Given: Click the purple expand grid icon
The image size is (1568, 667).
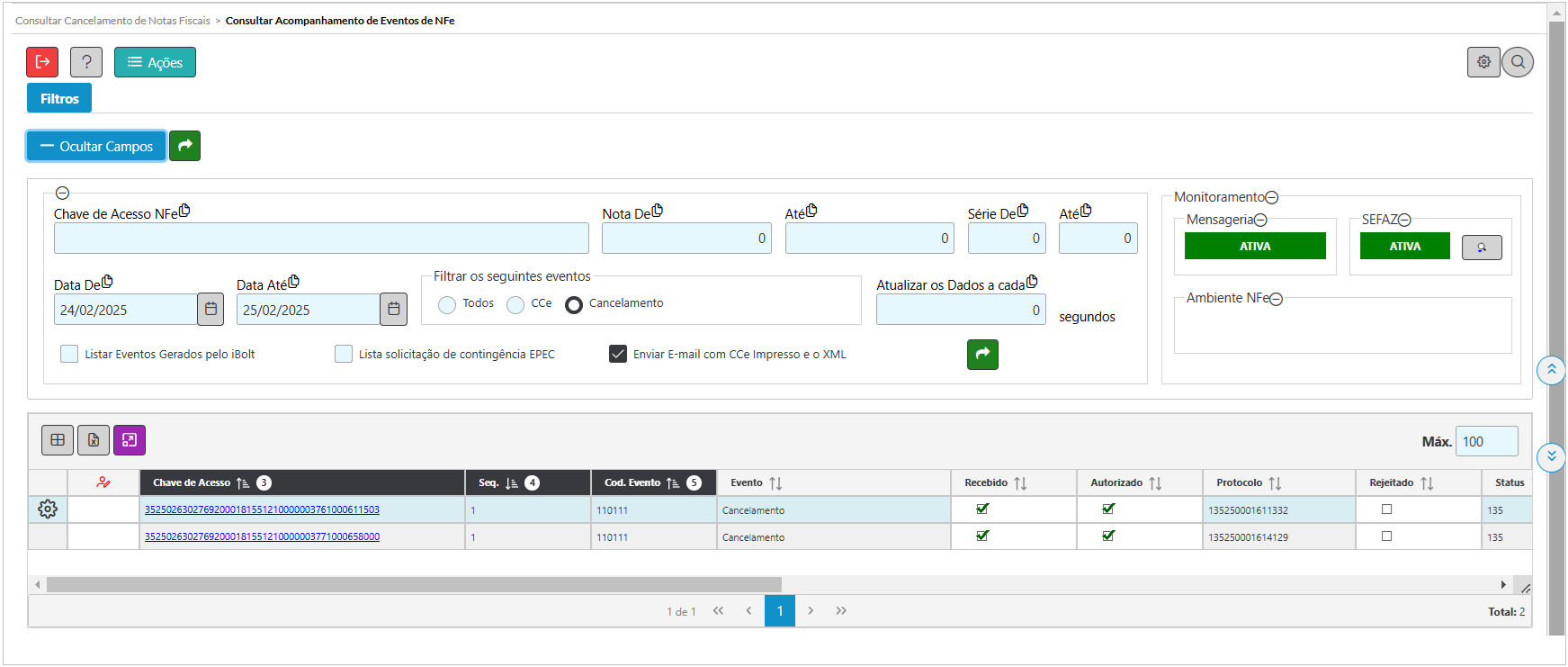Looking at the screenshot, I should click(130, 440).
